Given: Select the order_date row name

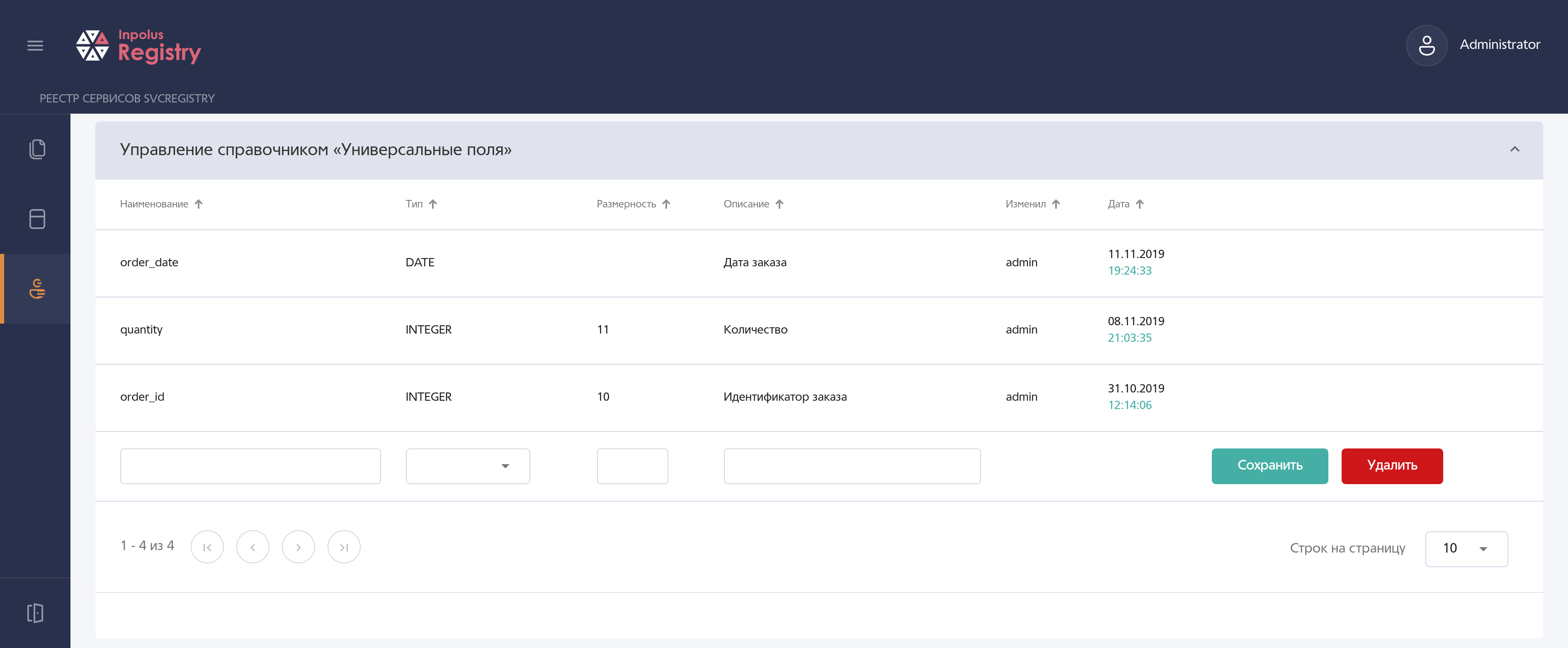Looking at the screenshot, I should (x=149, y=263).
